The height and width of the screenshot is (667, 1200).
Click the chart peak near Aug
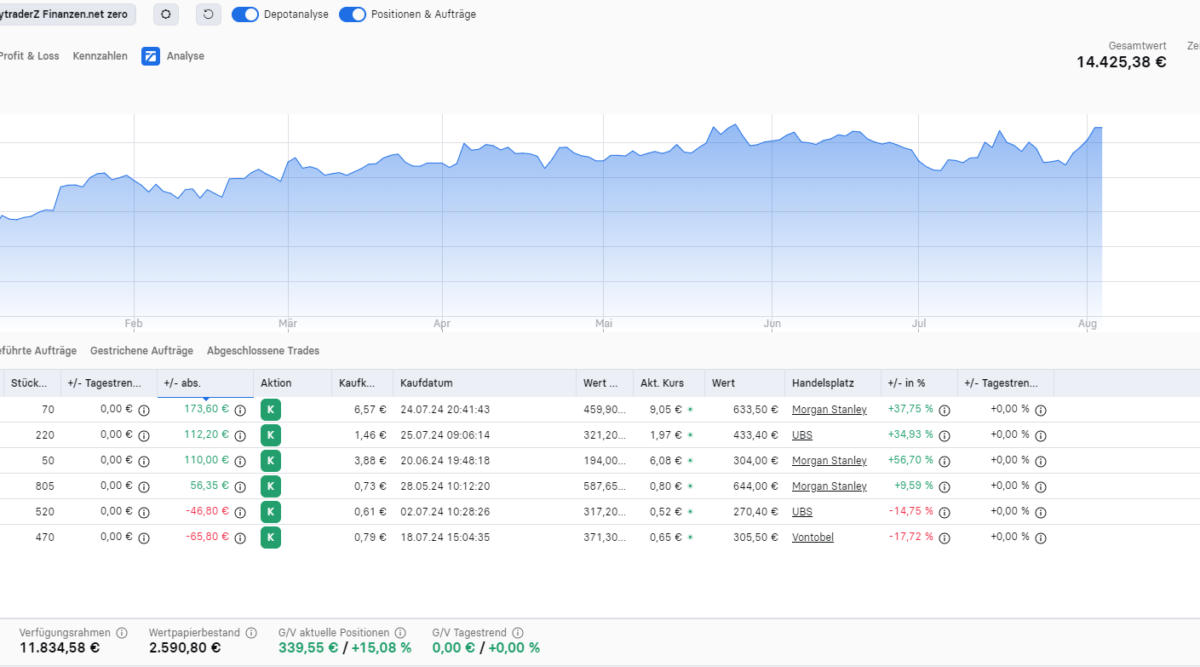[x=1096, y=128]
